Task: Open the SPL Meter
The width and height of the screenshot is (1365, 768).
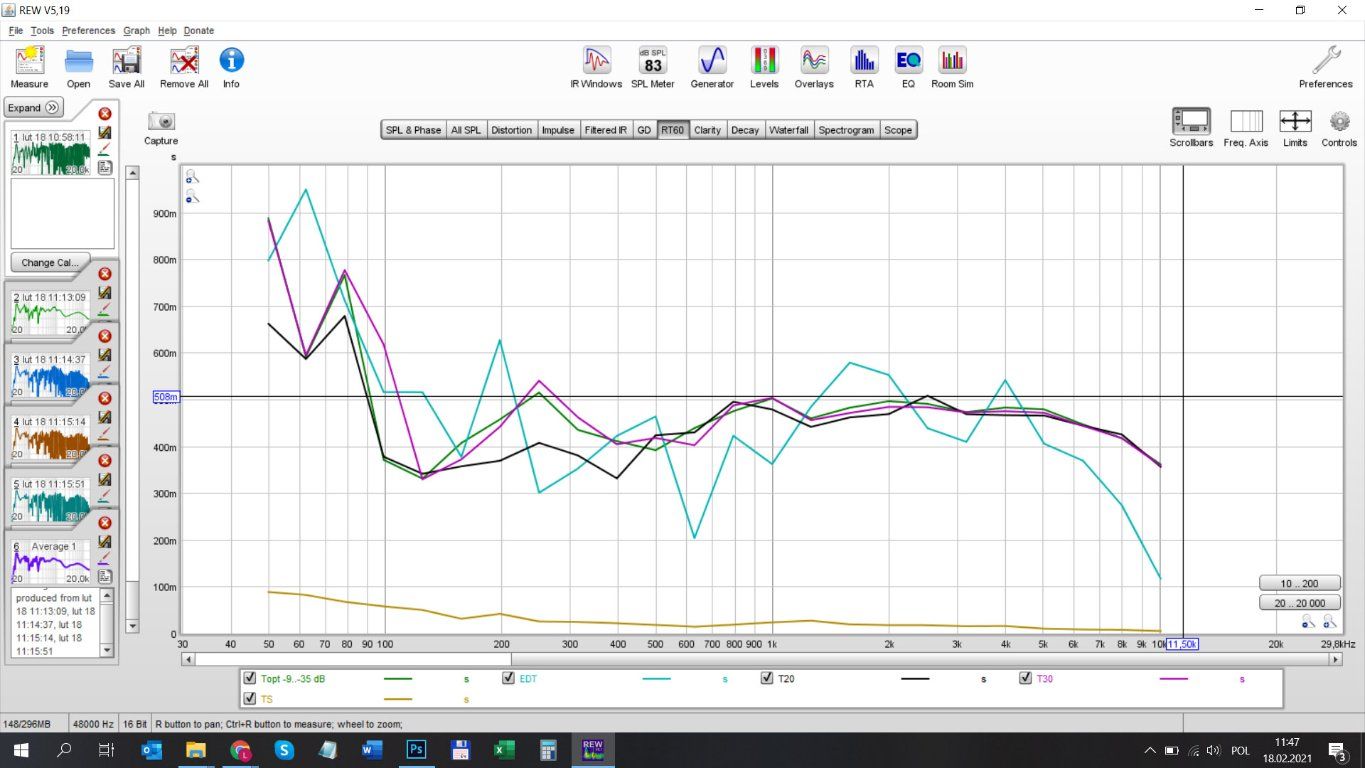Action: (x=653, y=67)
